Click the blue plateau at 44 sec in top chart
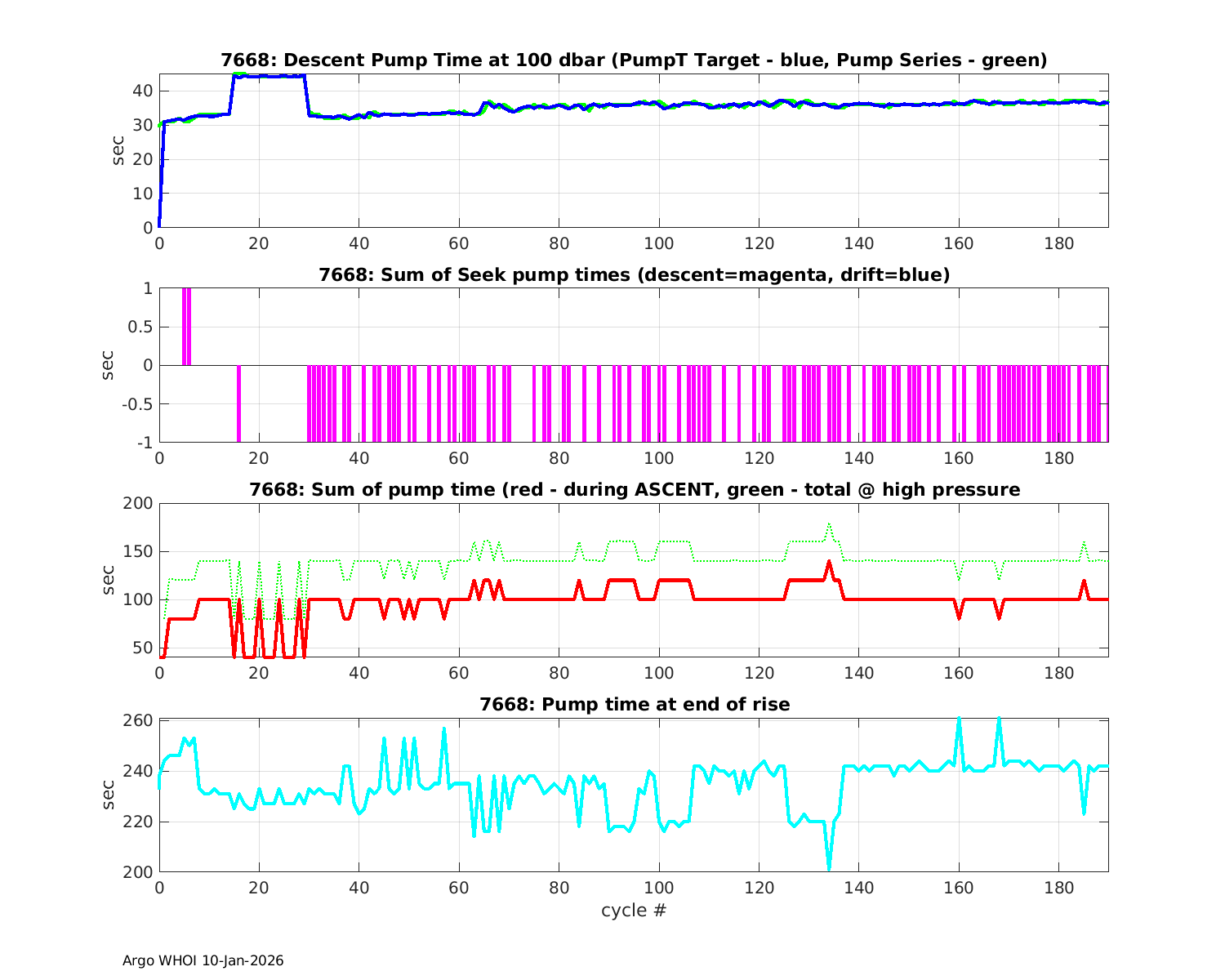The height and width of the screenshot is (980, 1225). pos(269,76)
